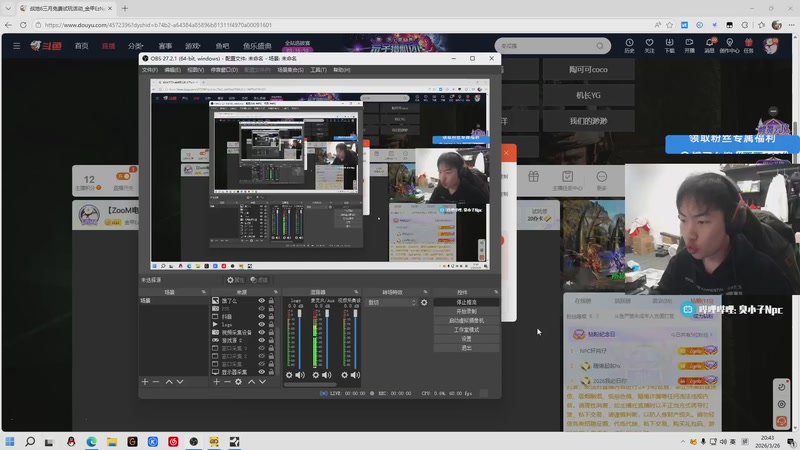This screenshot has height=450, width=800.
Task: Add a new scene with plus icon
Action: point(145,382)
